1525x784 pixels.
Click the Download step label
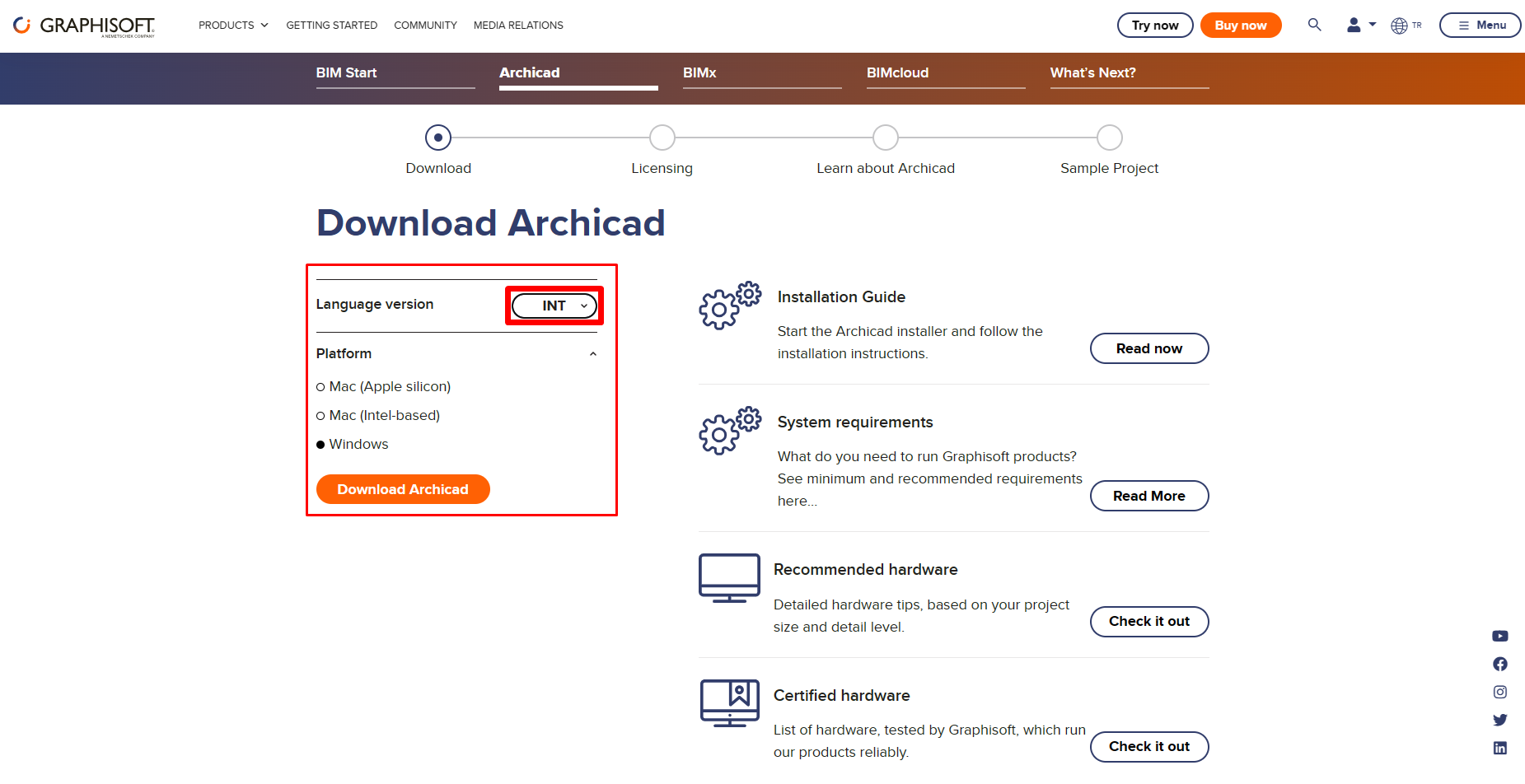(438, 168)
